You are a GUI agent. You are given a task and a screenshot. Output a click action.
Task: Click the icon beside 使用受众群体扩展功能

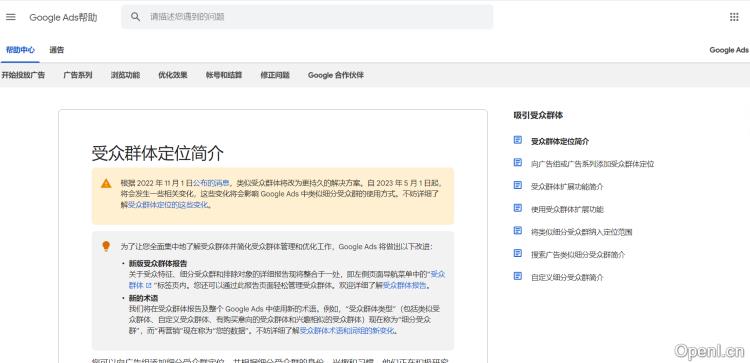click(518, 208)
